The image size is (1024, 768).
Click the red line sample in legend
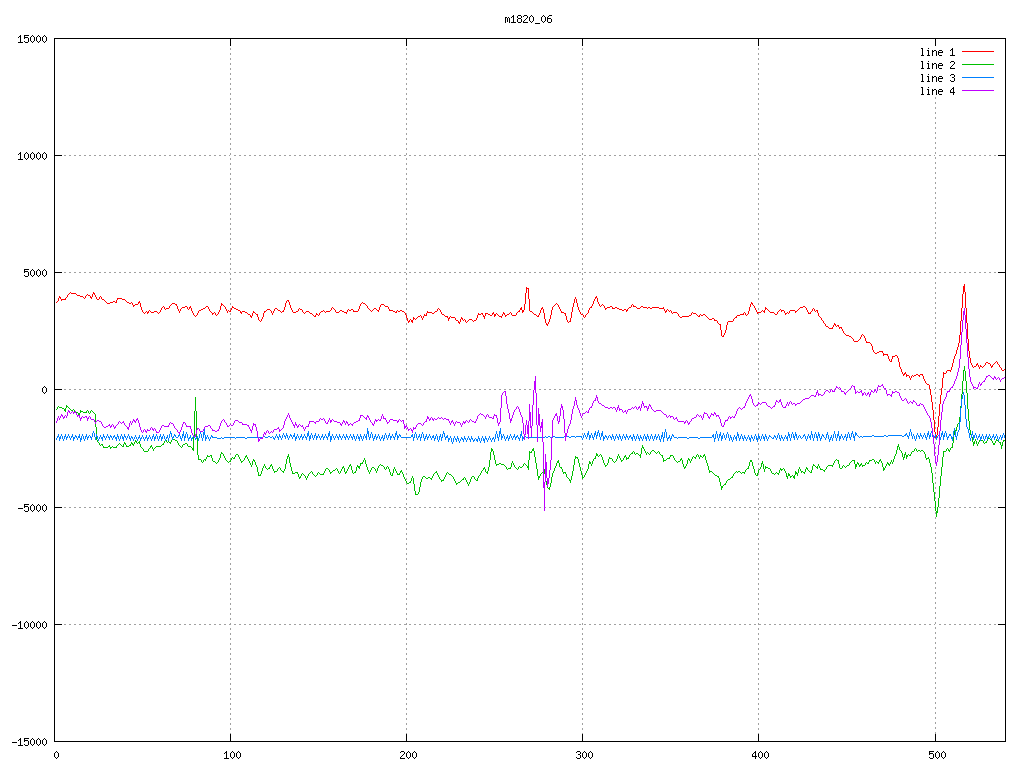[978, 52]
